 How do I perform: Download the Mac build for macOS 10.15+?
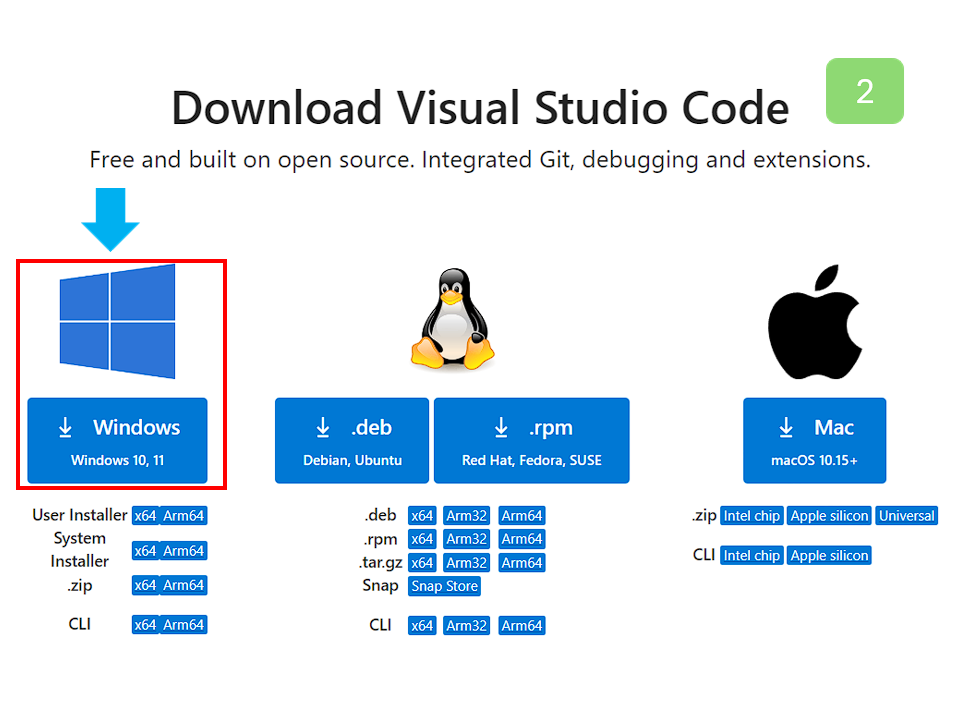(815, 440)
